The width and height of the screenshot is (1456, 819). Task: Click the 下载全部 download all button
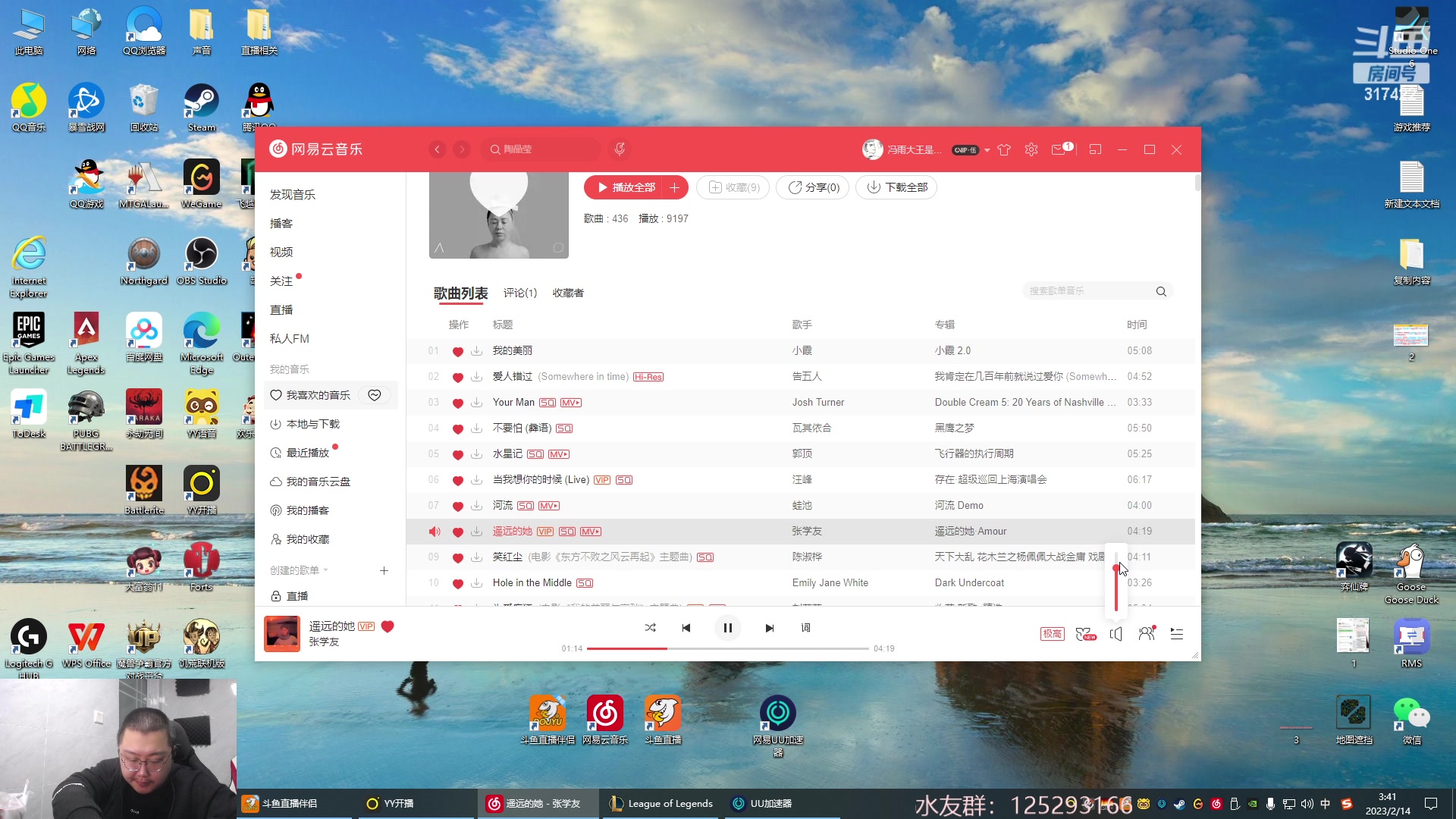tap(896, 187)
